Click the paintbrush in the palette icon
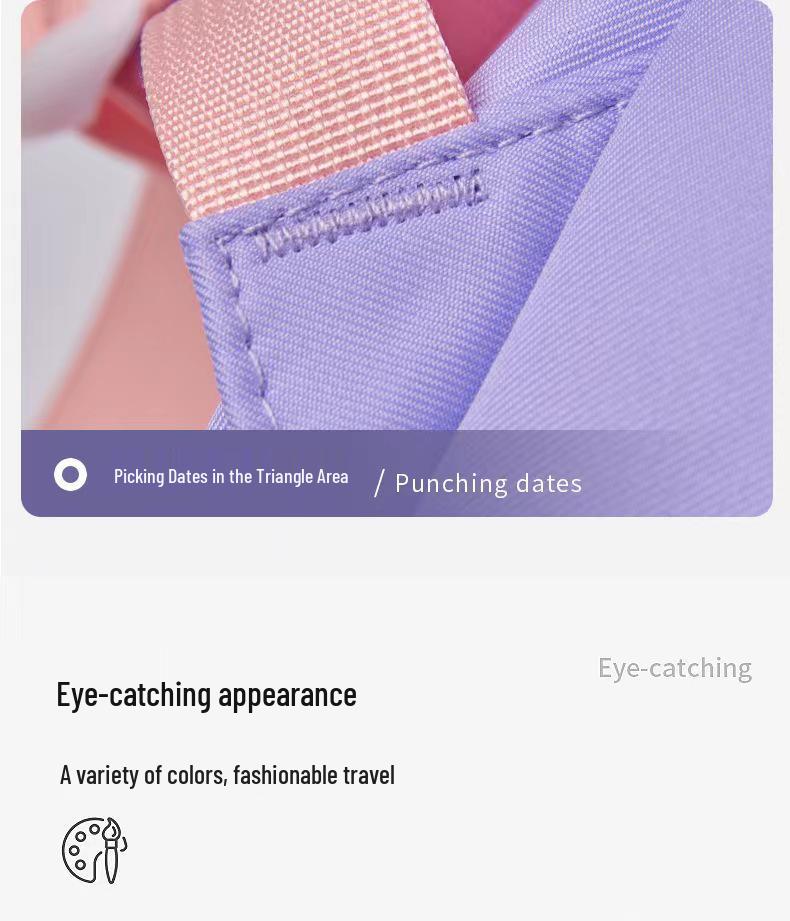This screenshot has width=790, height=921. (111, 851)
